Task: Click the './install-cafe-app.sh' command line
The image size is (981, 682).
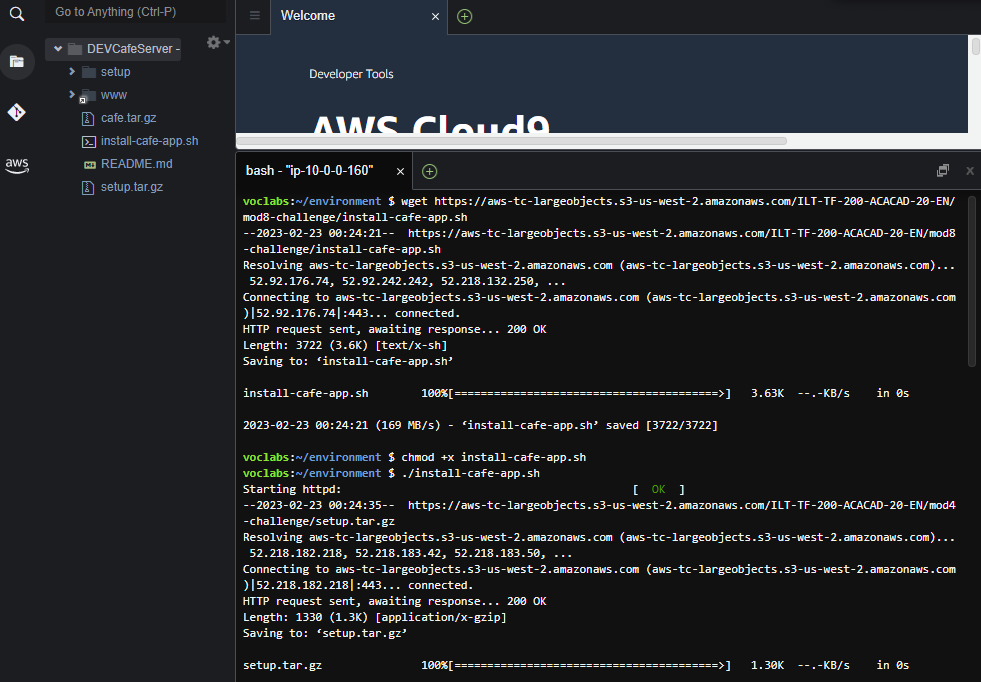Action: (x=470, y=473)
